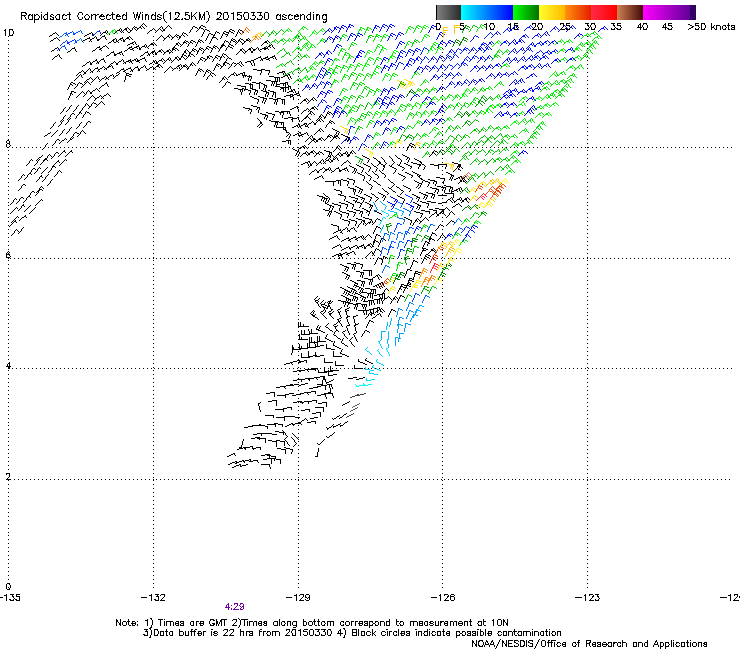Click the longitude label '-126'
Viewport: 740px width, 650px height.
pyautogui.click(x=443, y=598)
